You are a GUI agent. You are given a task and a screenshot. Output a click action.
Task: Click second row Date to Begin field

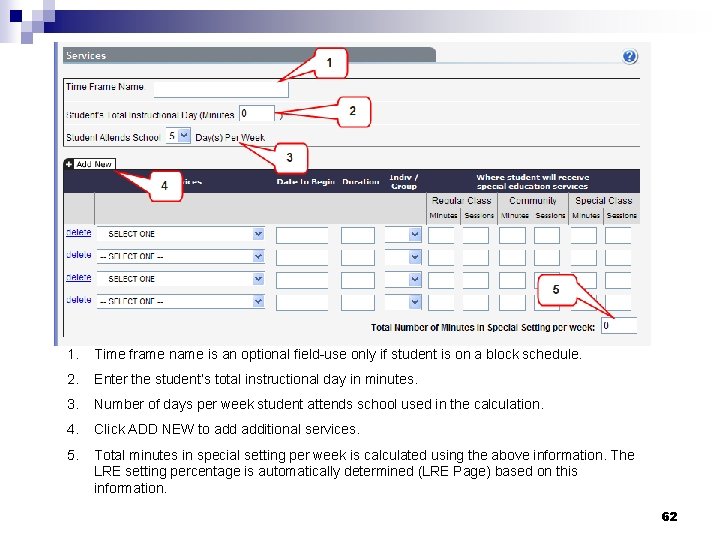point(302,258)
